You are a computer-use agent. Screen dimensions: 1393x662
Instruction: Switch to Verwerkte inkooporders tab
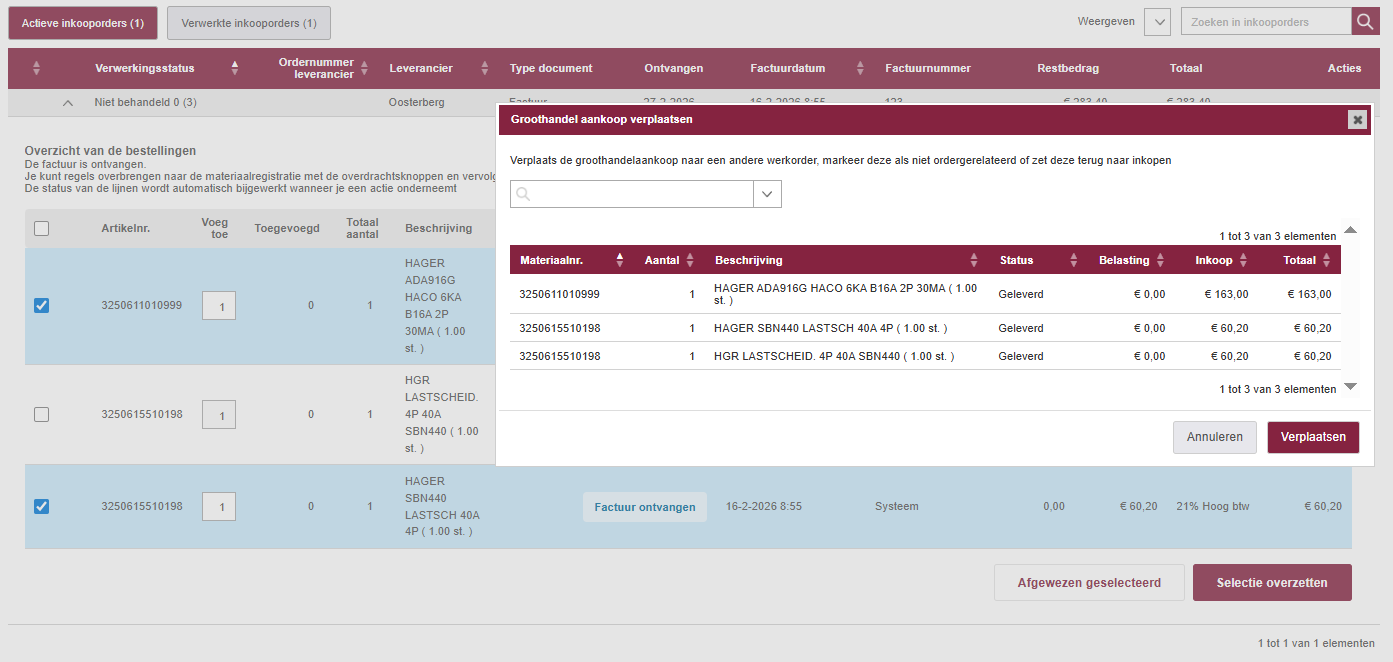[248, 22]
